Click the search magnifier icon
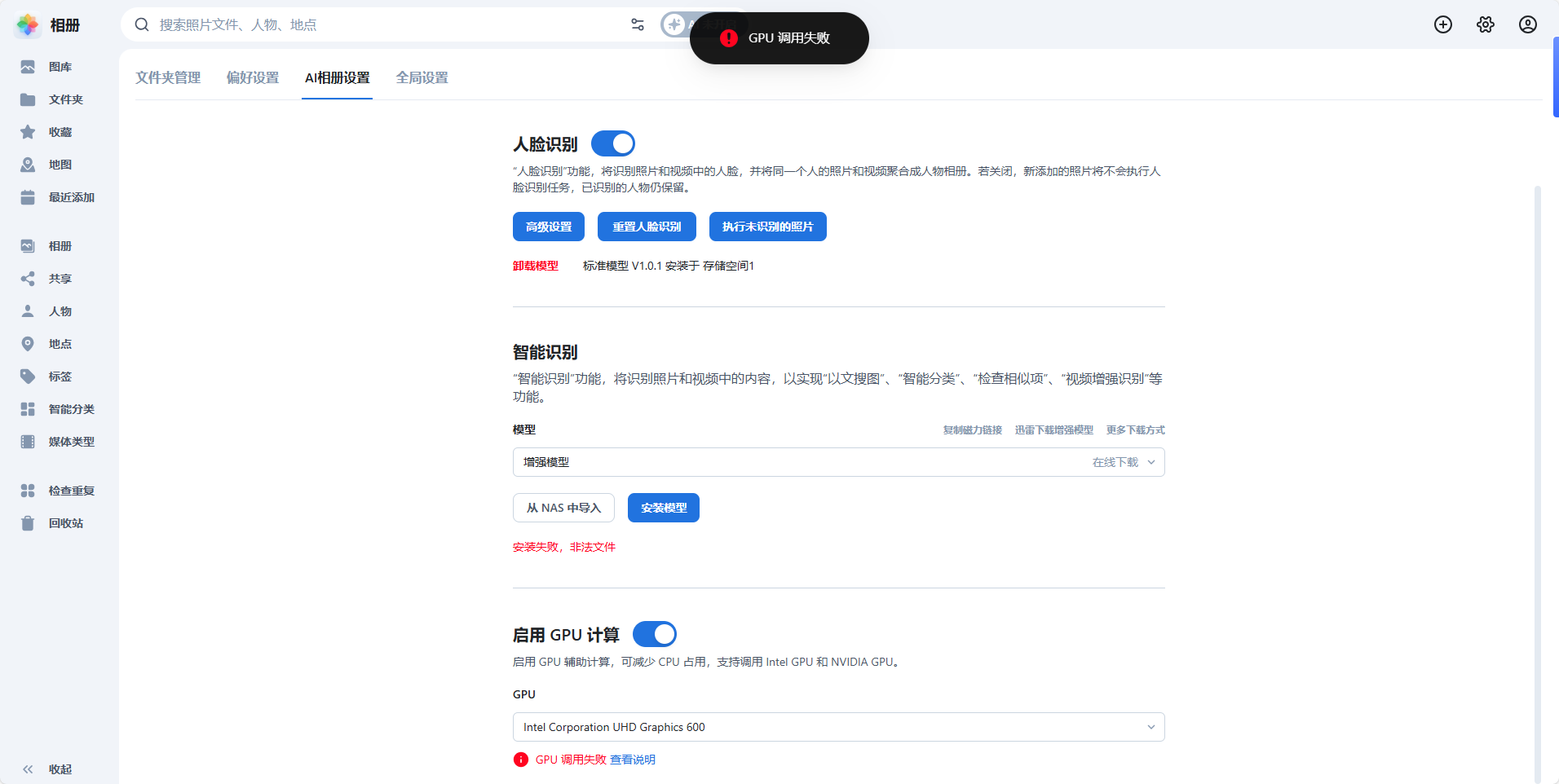This screenshot has width=1559, height=784. pos(142,24)
